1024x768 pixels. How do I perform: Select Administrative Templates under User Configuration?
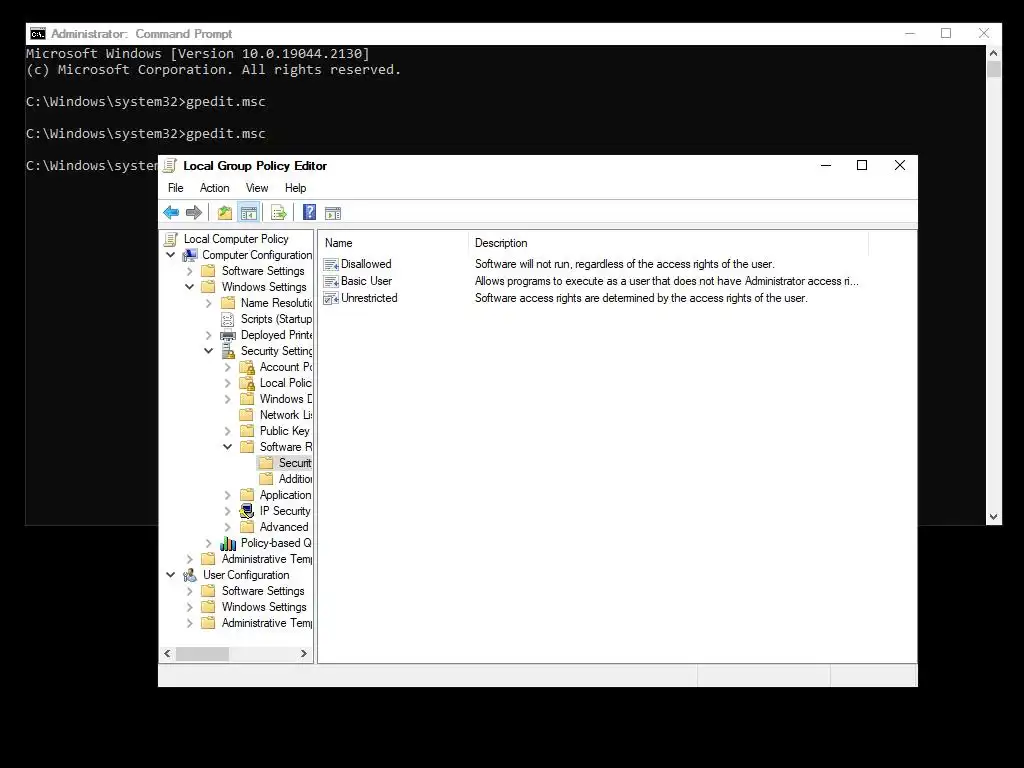point(266,624)
